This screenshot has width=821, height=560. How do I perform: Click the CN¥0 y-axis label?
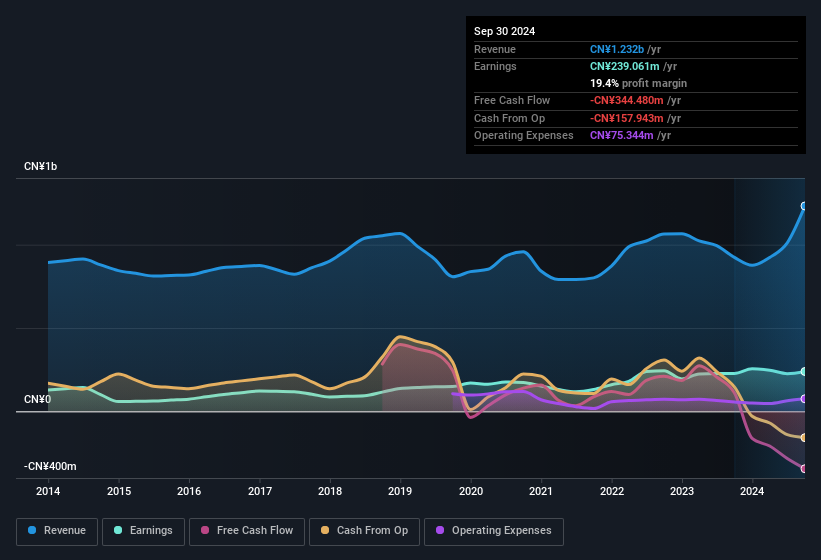pos(37,399)
